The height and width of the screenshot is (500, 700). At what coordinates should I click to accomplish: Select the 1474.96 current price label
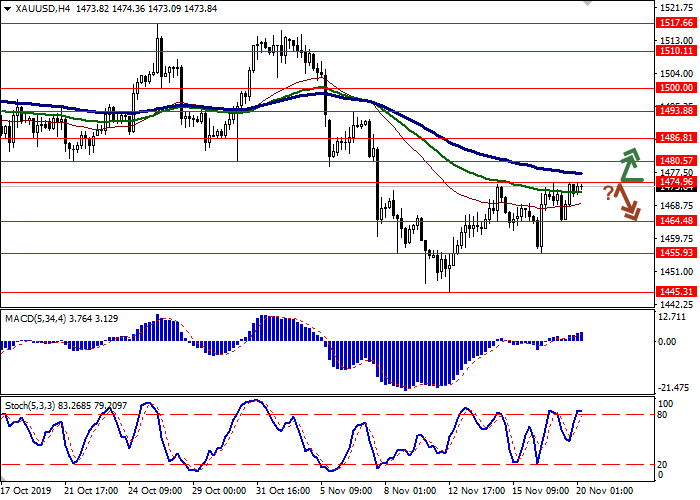click(671, 182)
